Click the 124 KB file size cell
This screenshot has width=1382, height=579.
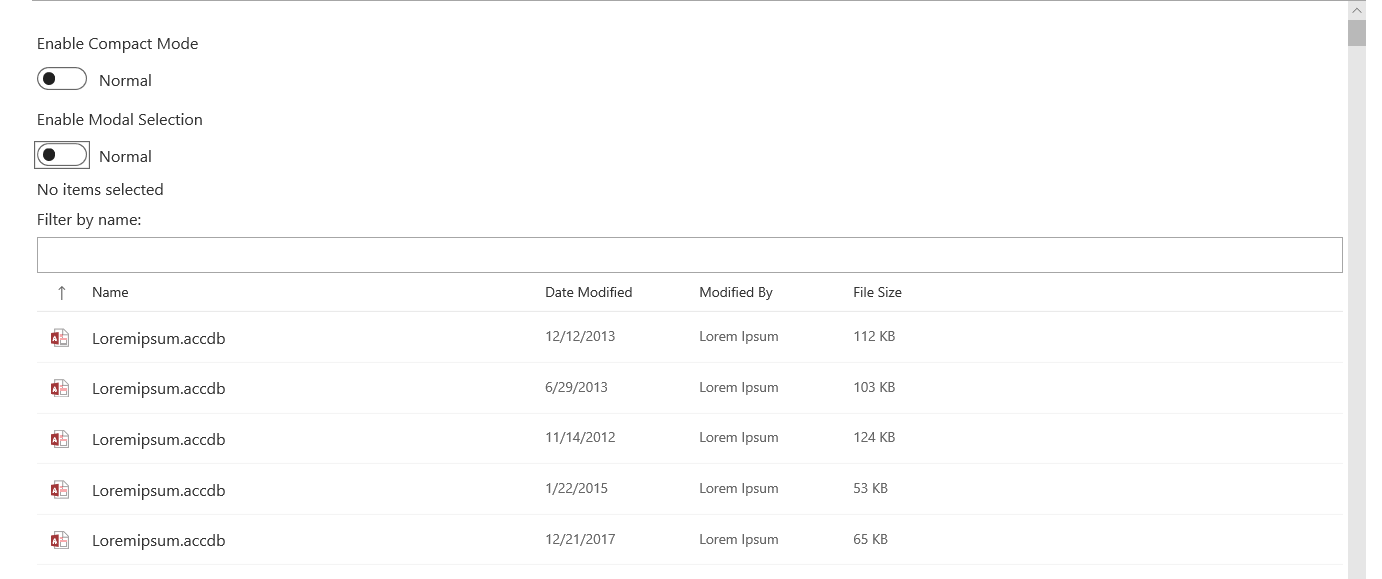click(x=874, y=437)
